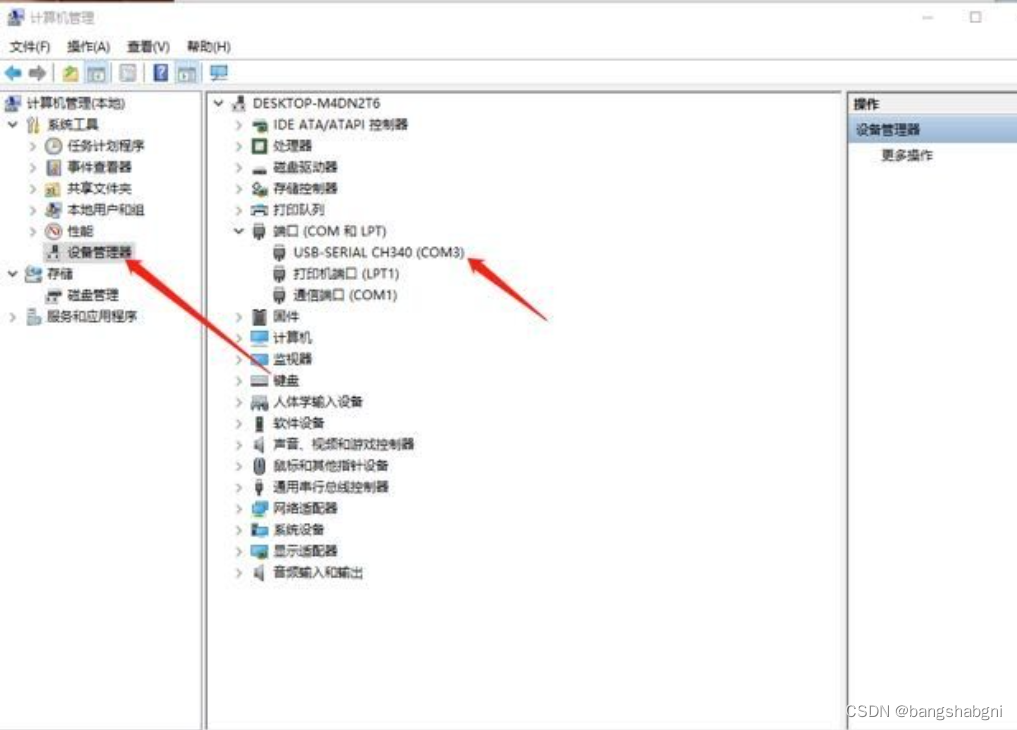Click the 磁盘管理 icon in left tree
Screen dimensions: 1017x730
(x=53, y=296)
